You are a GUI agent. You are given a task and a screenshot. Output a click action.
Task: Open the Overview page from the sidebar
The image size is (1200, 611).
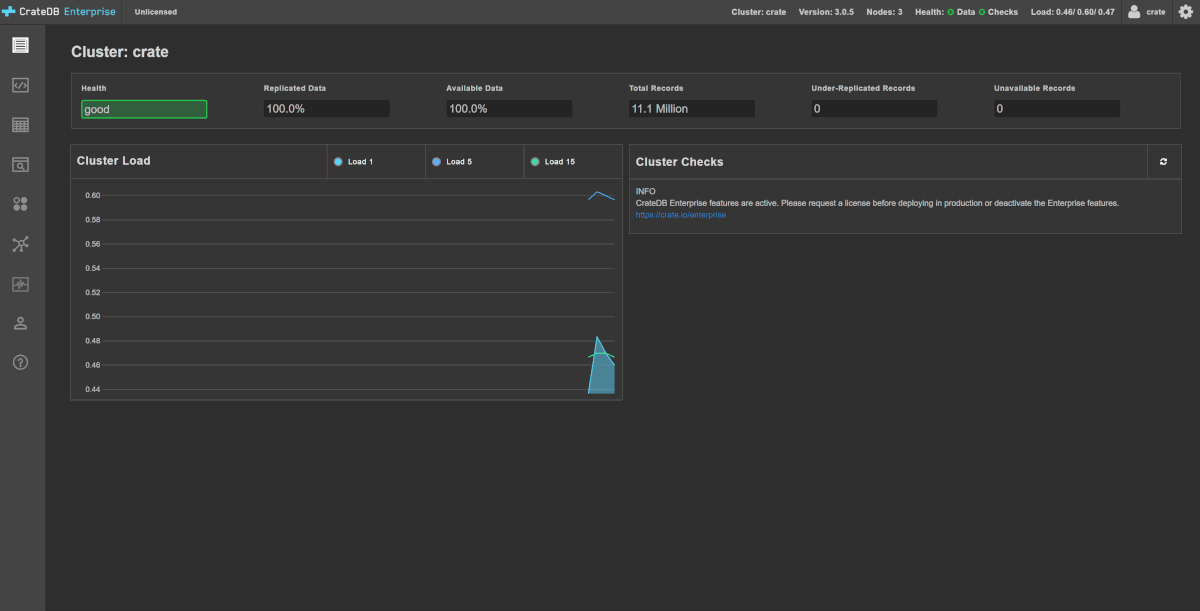21,45
